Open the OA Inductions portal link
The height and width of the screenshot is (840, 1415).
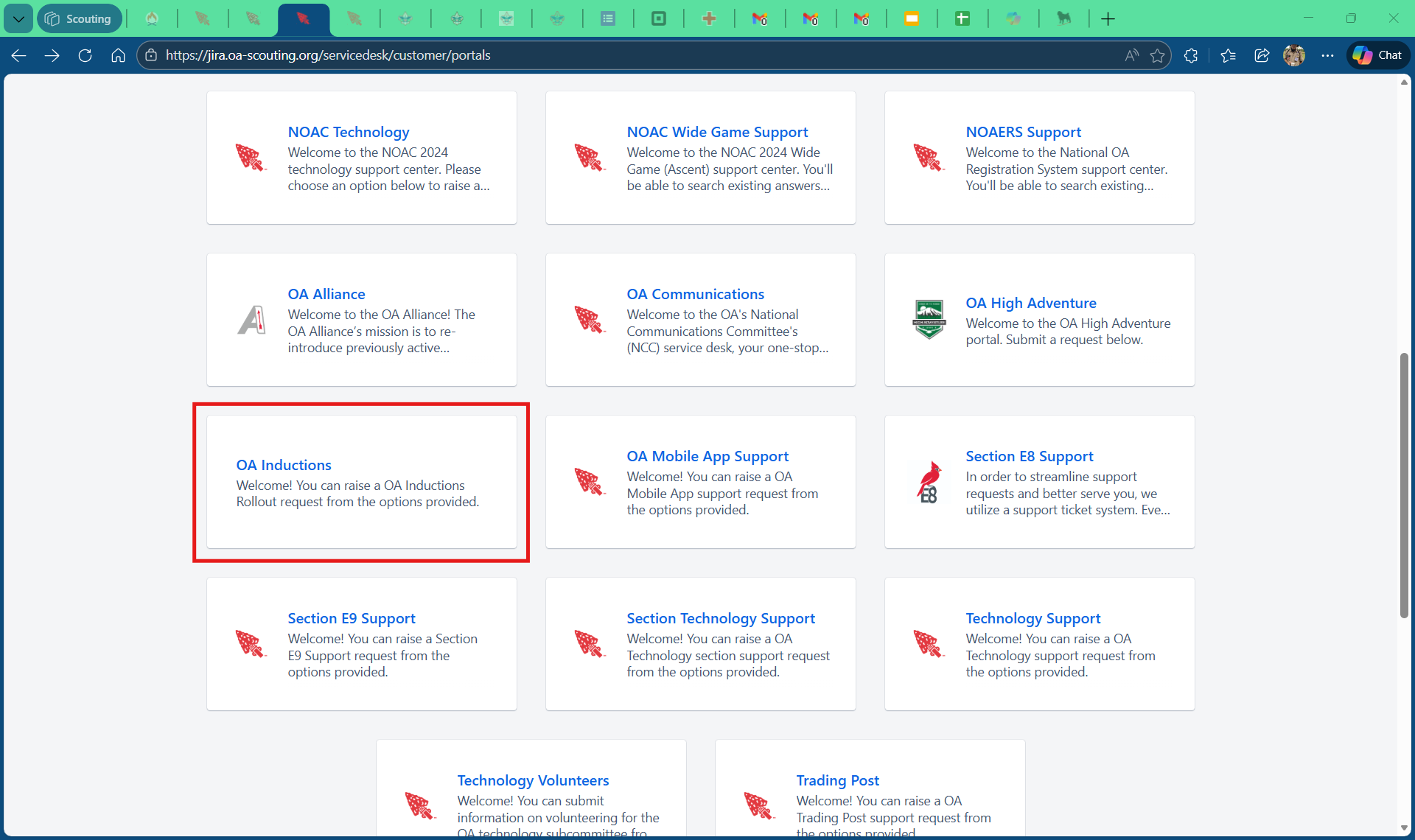coord(284,465)
